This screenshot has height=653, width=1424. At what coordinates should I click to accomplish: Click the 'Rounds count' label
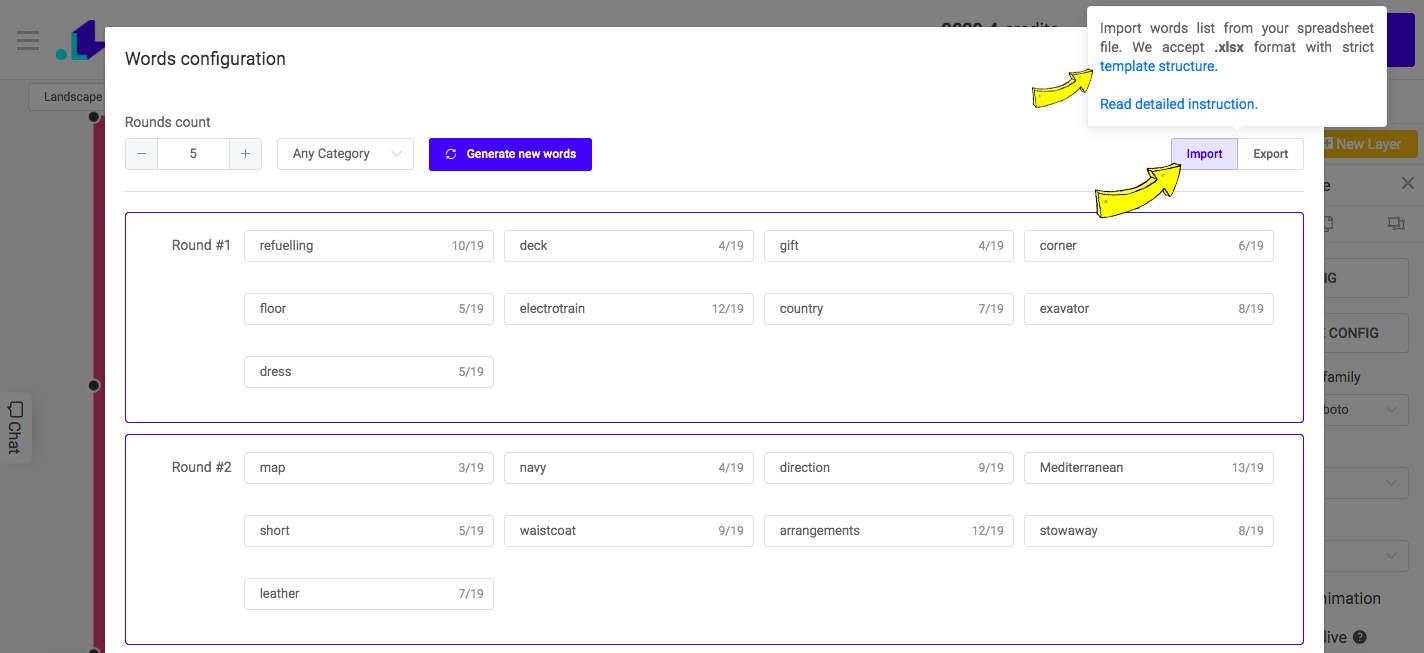tap(168, 122)
